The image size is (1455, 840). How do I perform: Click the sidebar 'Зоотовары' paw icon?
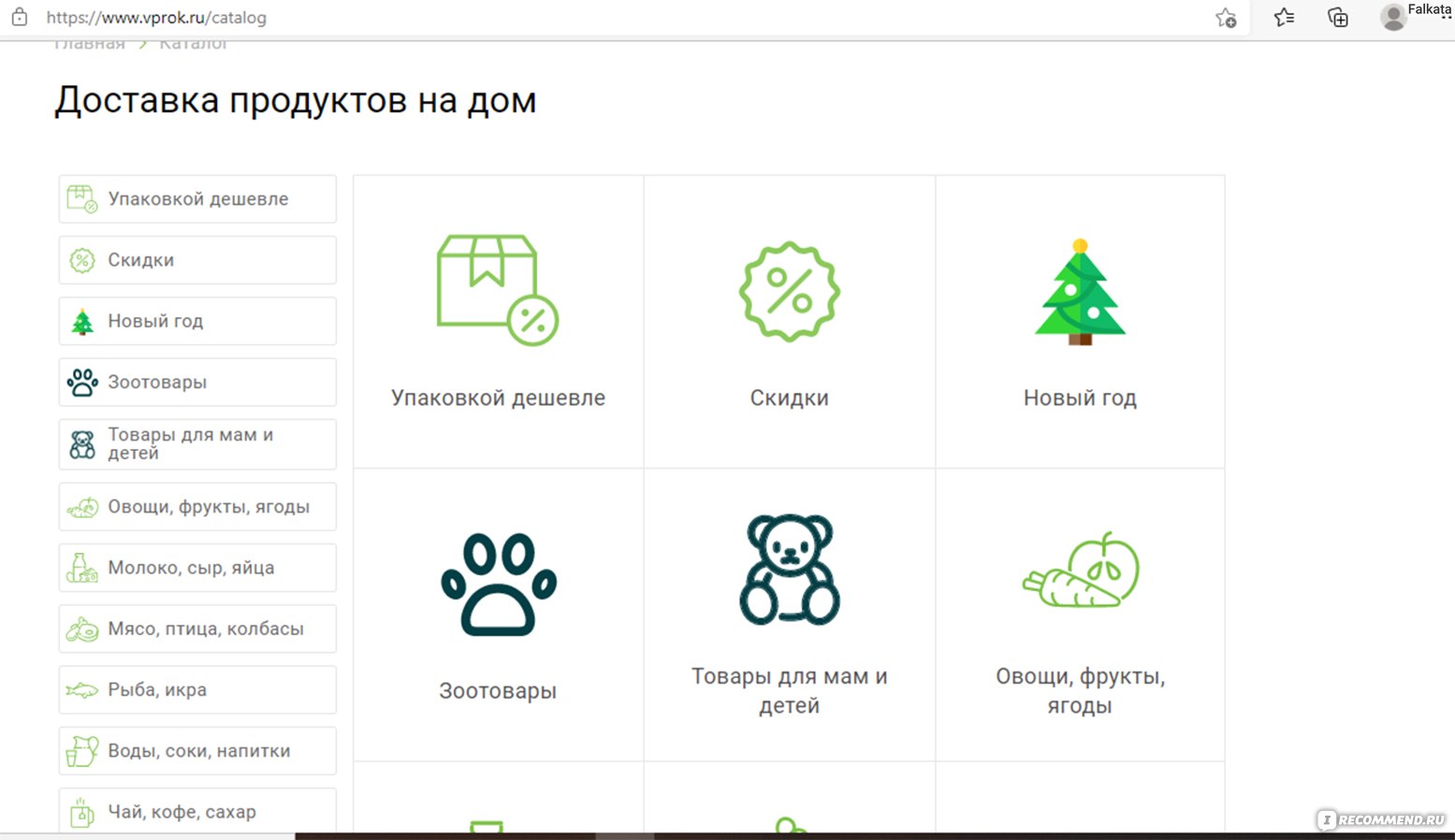coord(82,382)
